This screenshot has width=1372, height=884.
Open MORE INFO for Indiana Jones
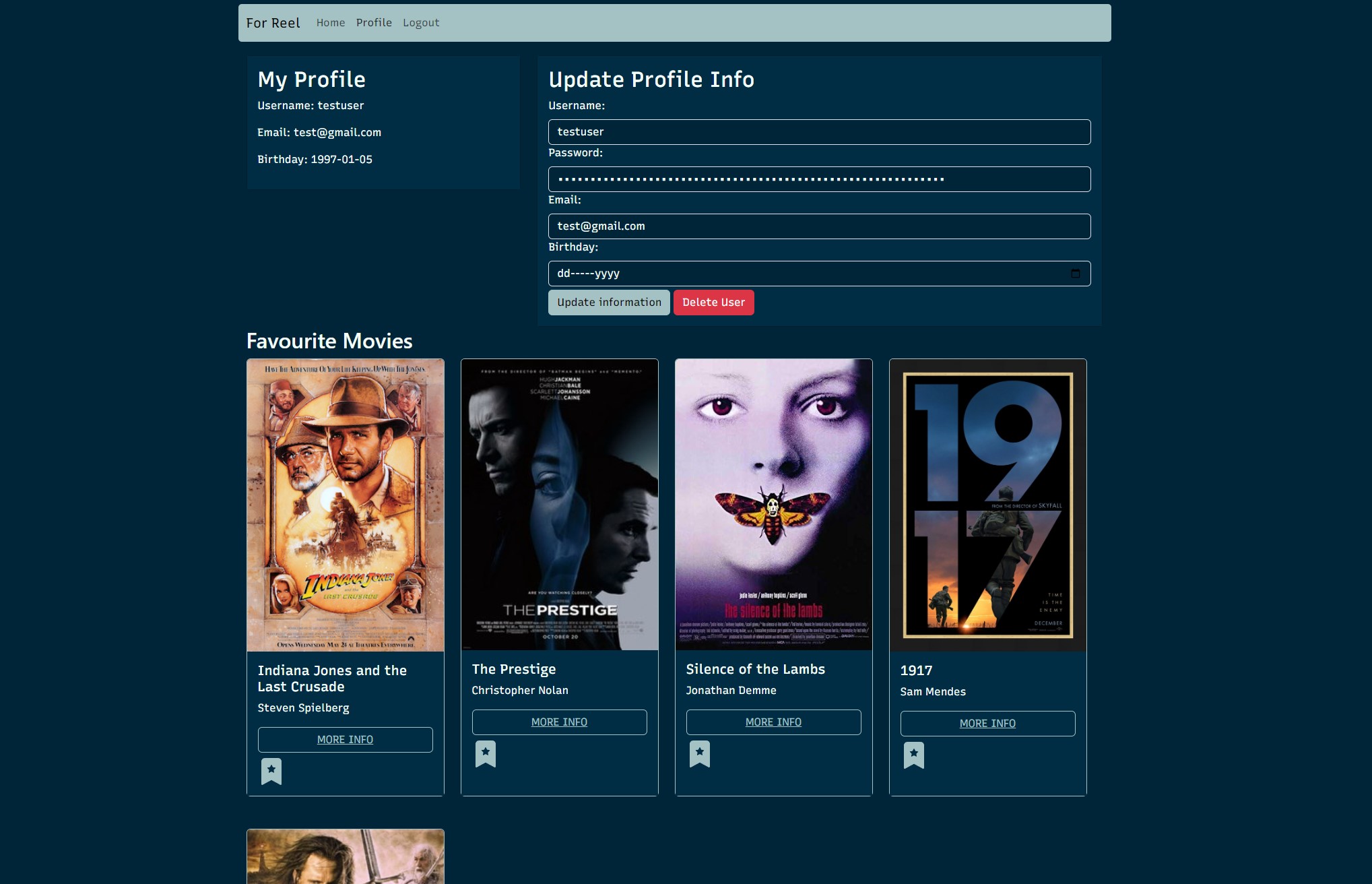click(345, 740)
